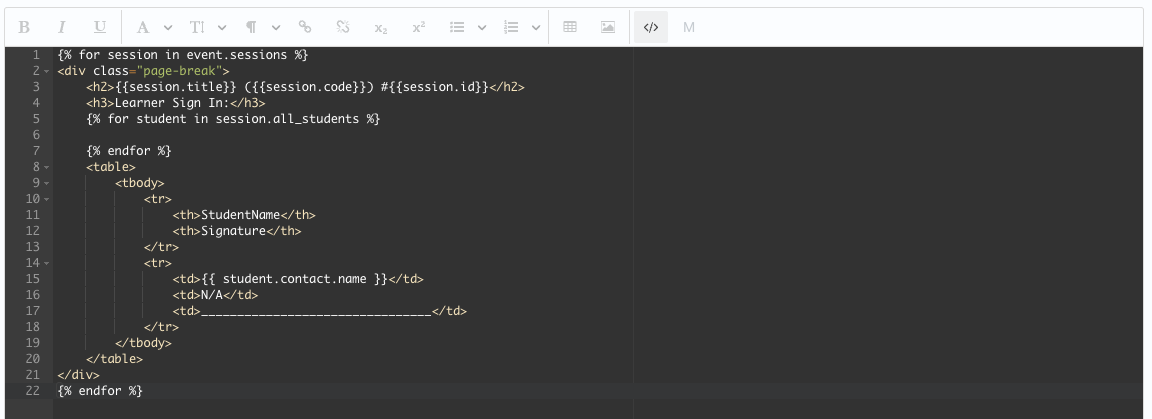Click the 'Signature' header text

[233, 231]
